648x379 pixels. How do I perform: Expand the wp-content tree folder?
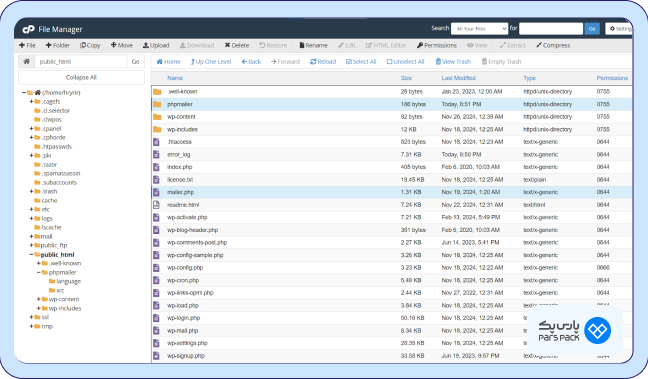(38, 299)
